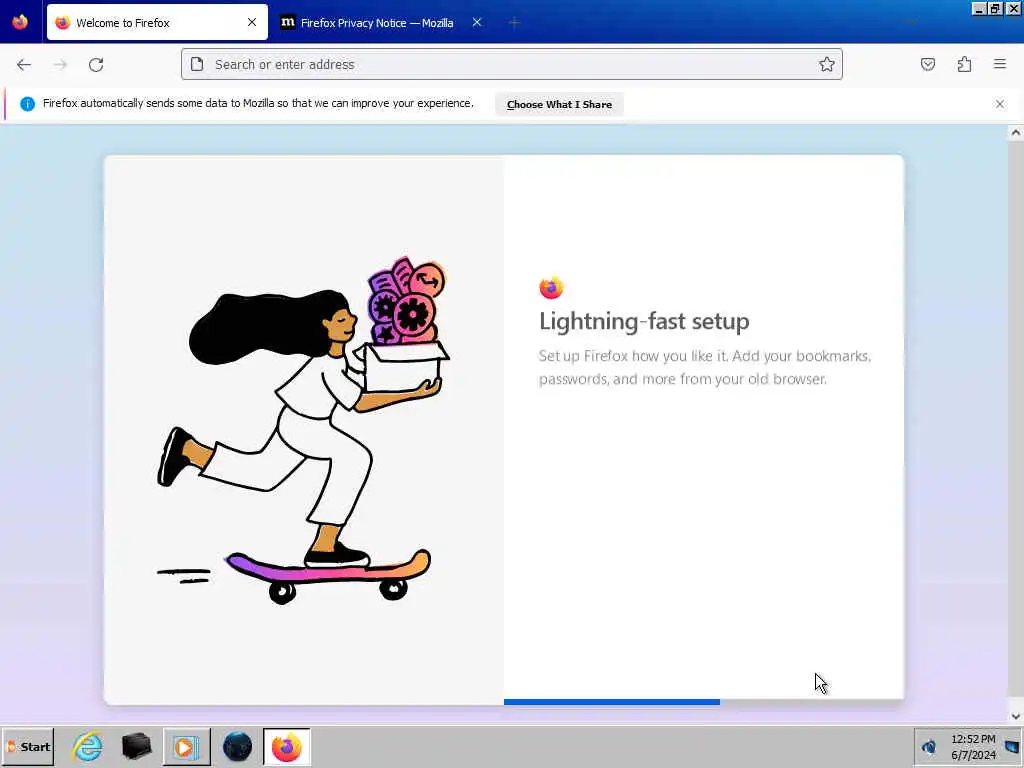Click the skateboarding woman illustration

coord(304,430)
